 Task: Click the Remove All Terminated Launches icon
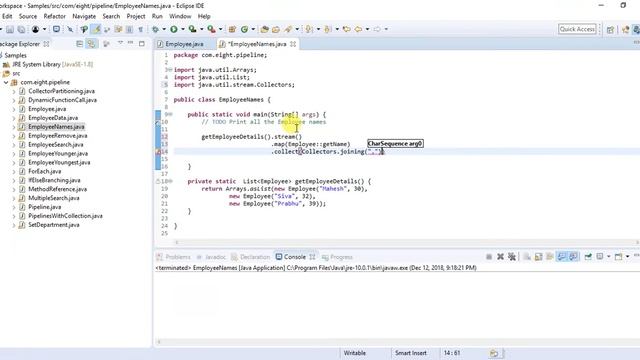pyautogui.click(x=512, y=257)
